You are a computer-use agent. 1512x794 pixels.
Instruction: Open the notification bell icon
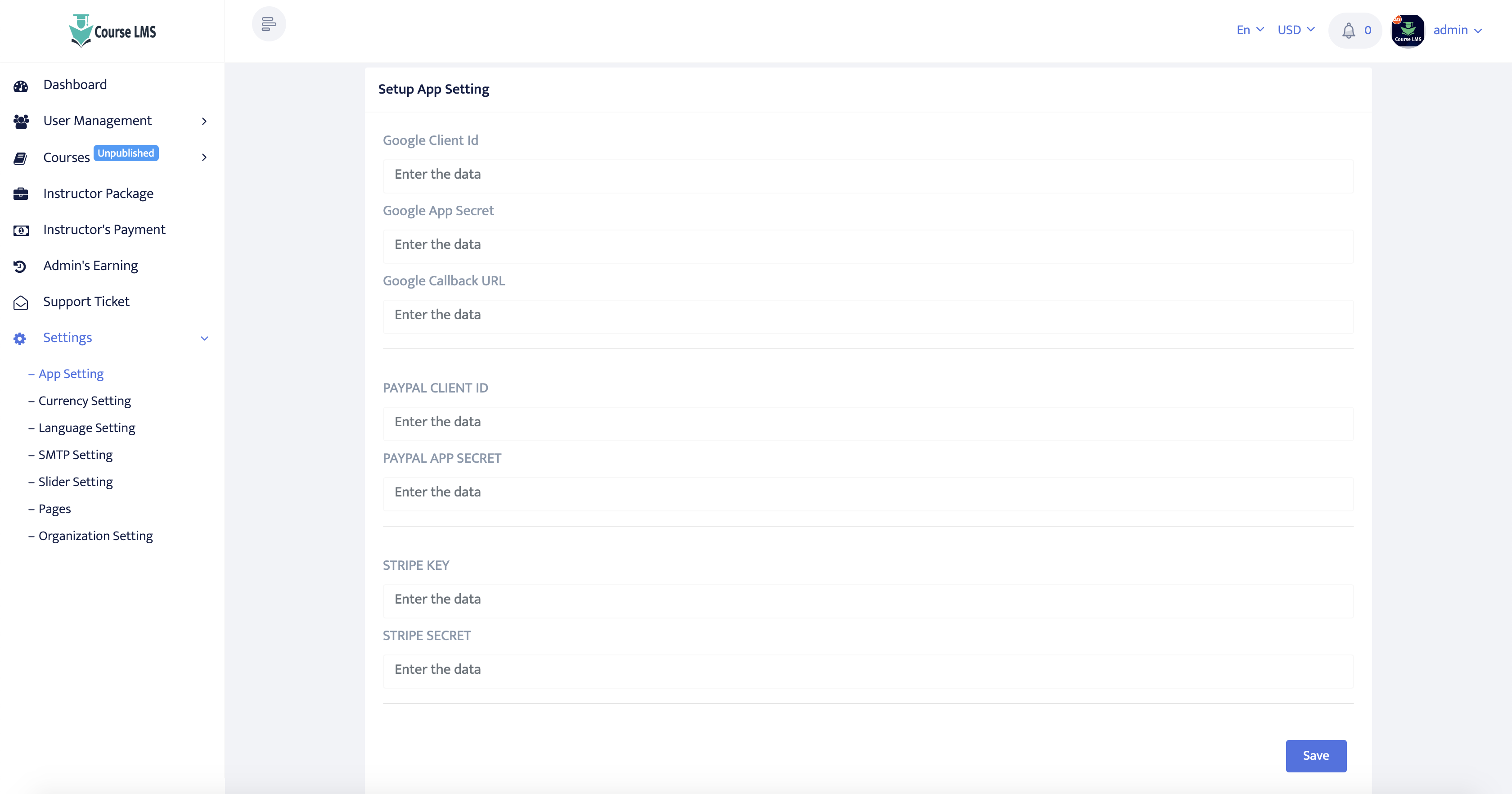tap(1348, 31)
